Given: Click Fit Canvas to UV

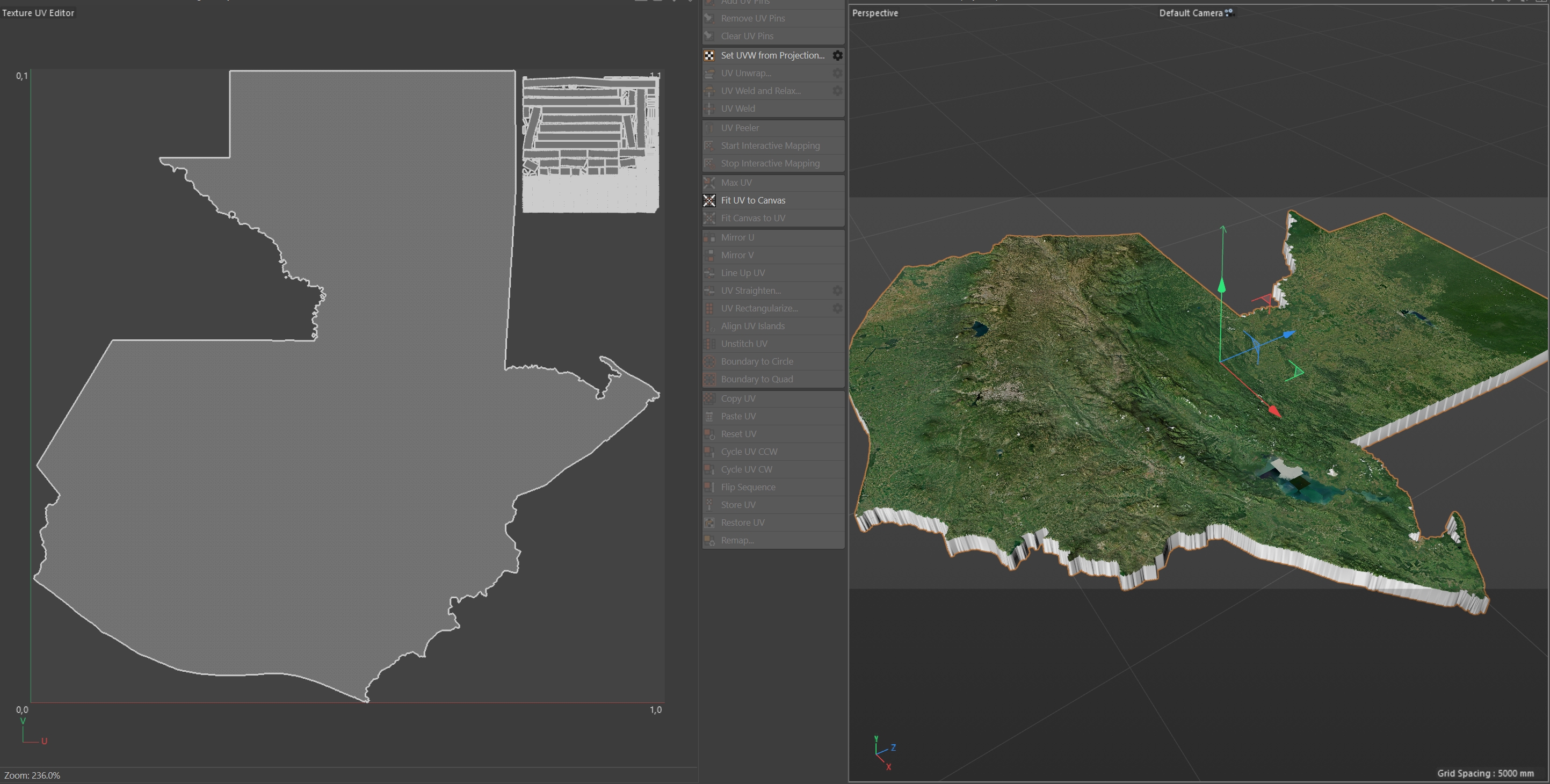Looking at the screenshot, I should 753,219.
